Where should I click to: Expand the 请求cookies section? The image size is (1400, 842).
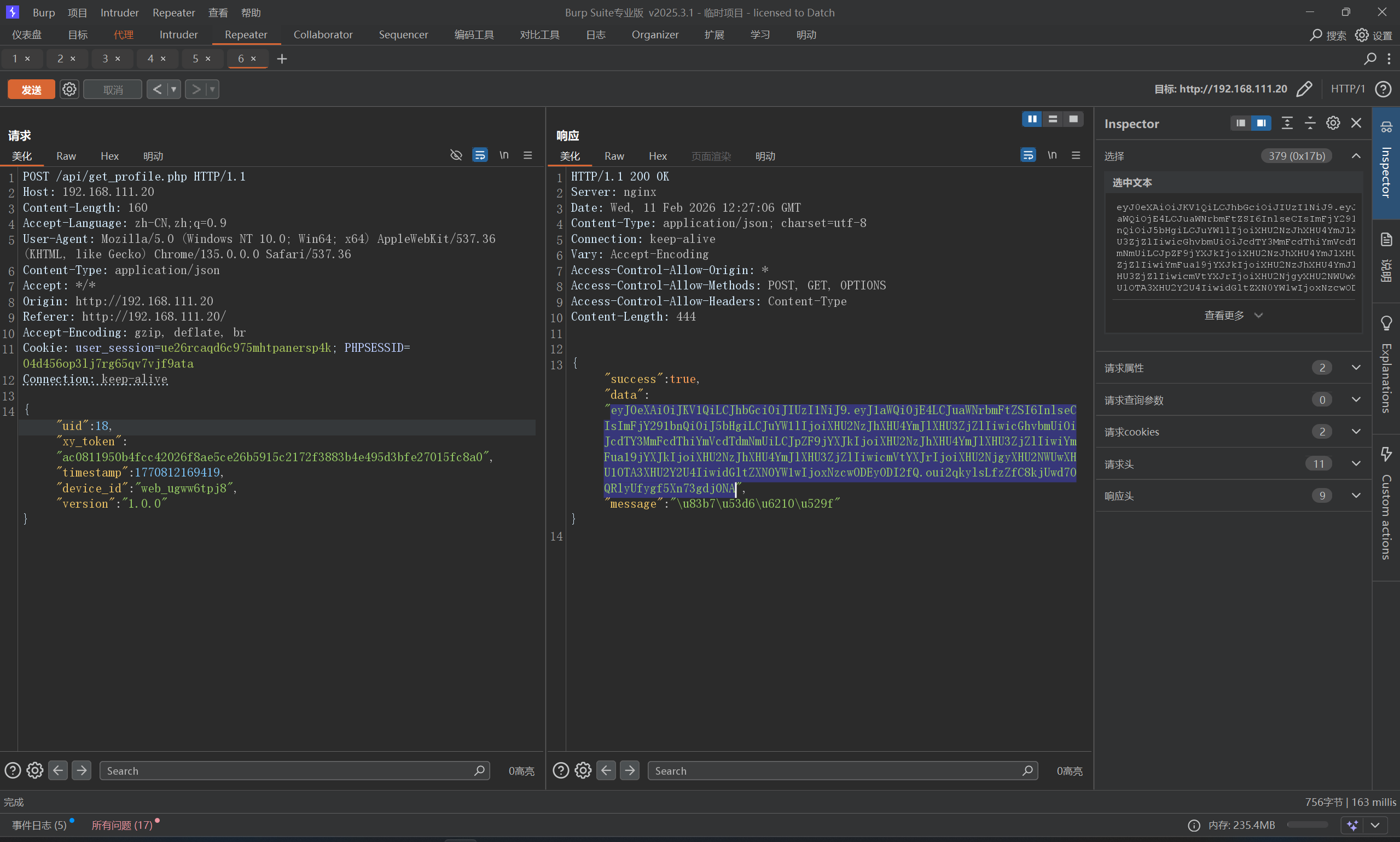(x=1356, y=432)
